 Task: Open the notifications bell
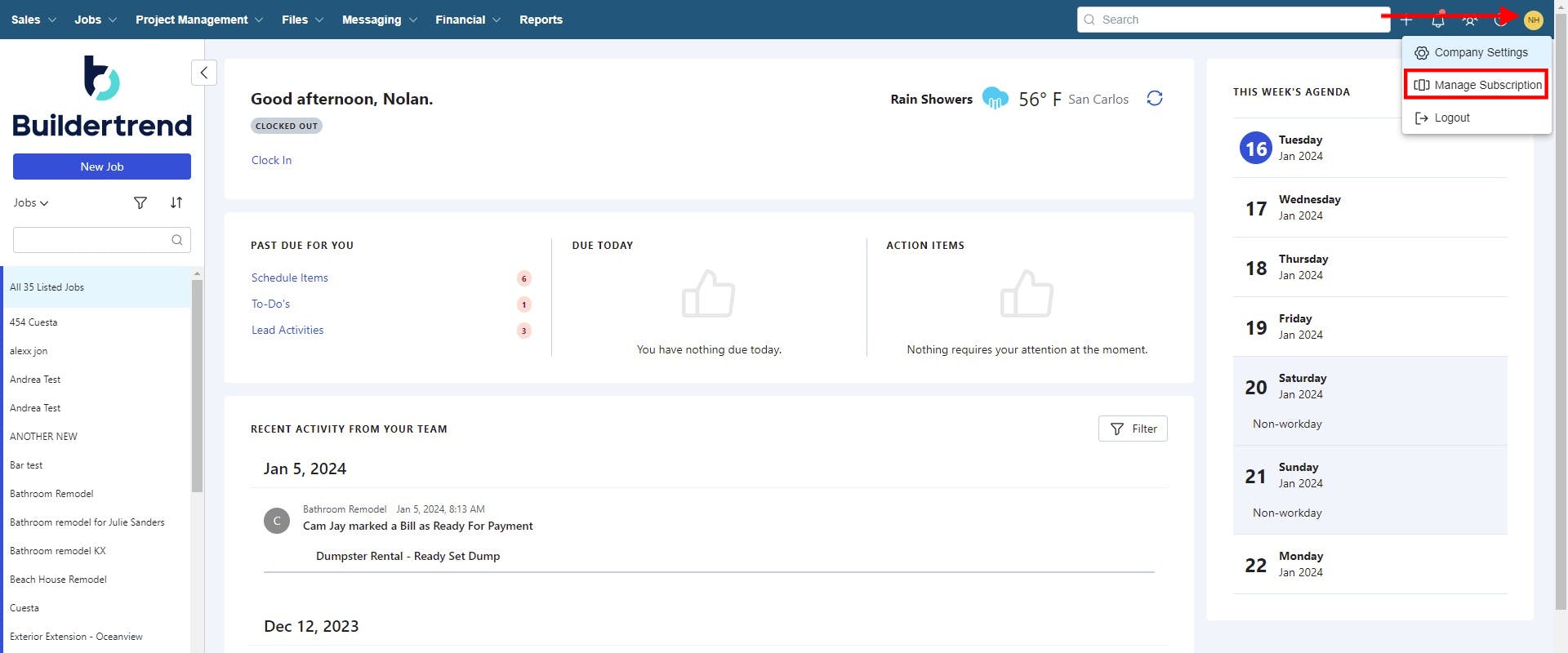[1438, 20]
